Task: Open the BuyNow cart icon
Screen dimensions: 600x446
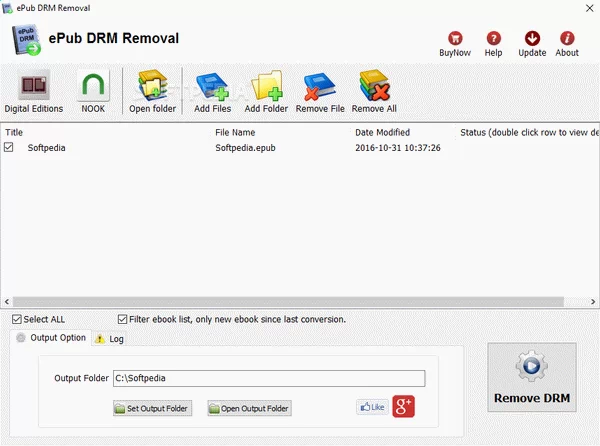Action: [x=455, y=39]
